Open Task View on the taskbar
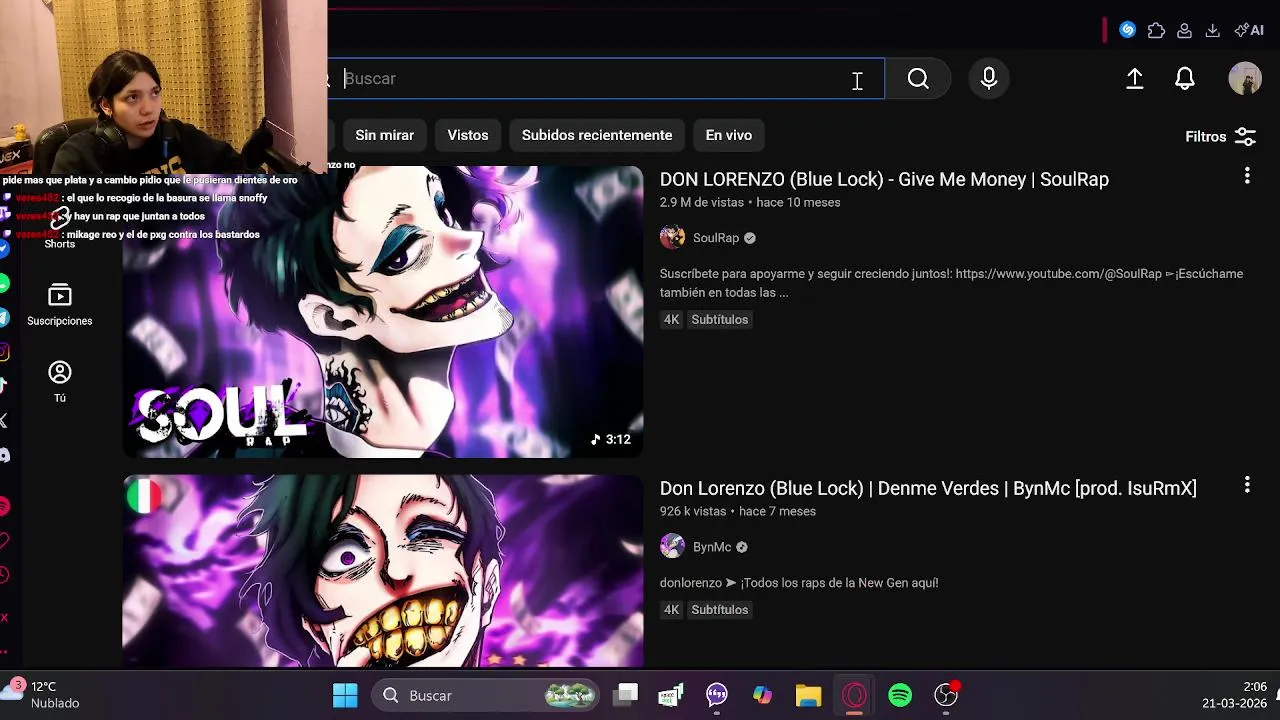This screenshot has width=1280, height=720. click(626, 695)
